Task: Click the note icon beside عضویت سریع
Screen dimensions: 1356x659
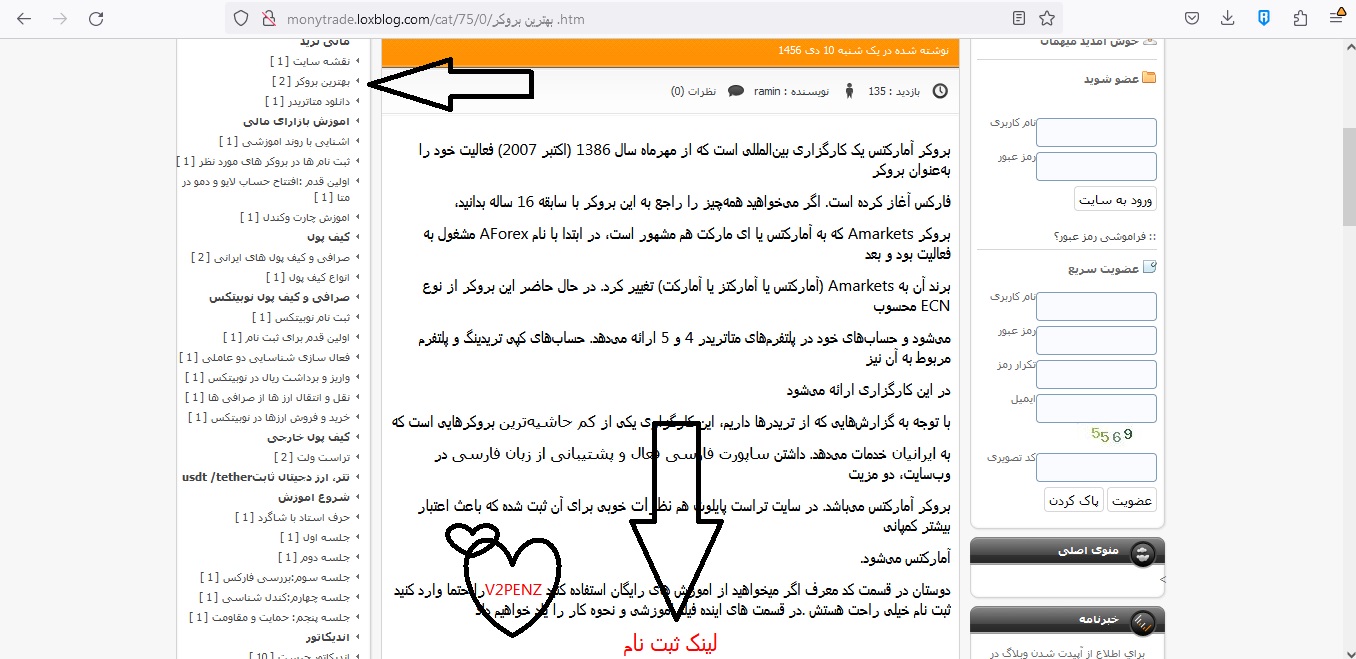Action: 1149,267
